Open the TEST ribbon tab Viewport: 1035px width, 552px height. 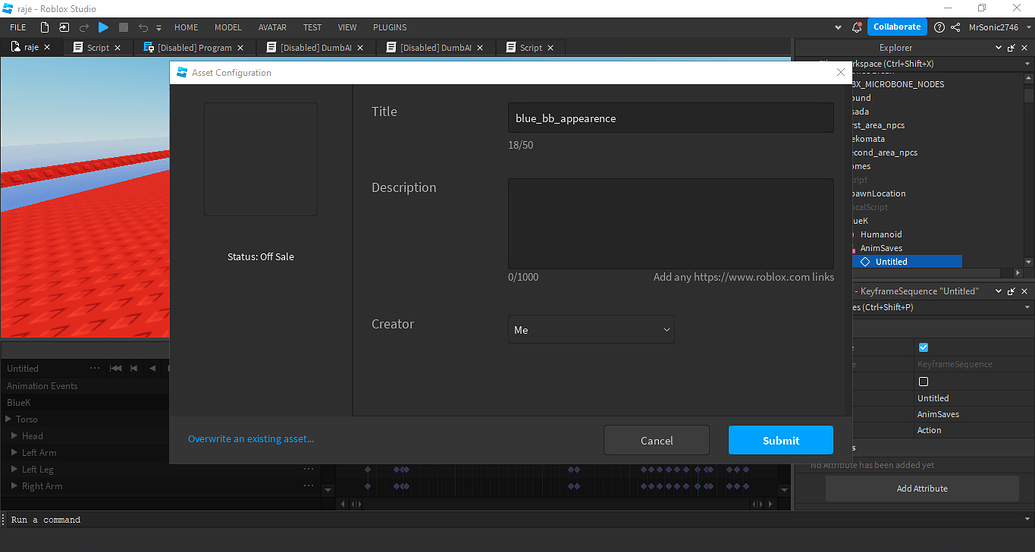[x=312, y=27]
